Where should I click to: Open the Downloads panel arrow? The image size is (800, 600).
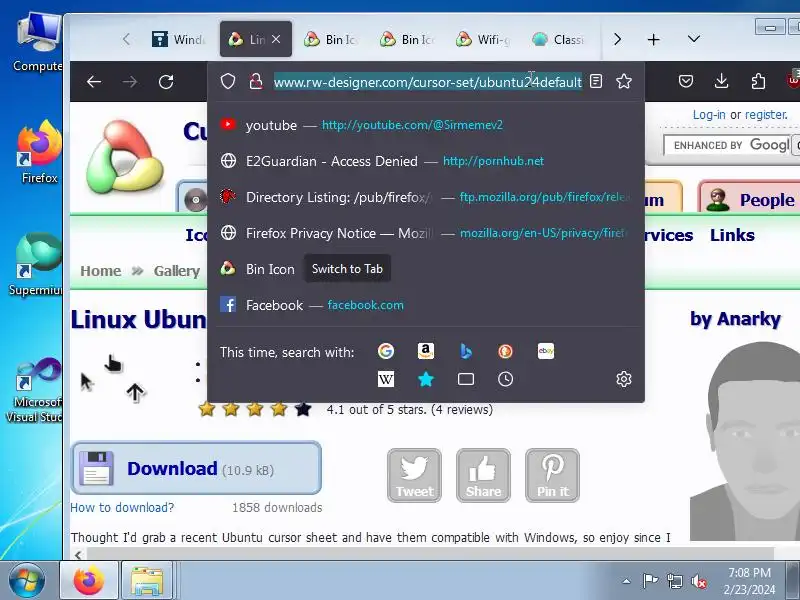click(x=721, y=81)
